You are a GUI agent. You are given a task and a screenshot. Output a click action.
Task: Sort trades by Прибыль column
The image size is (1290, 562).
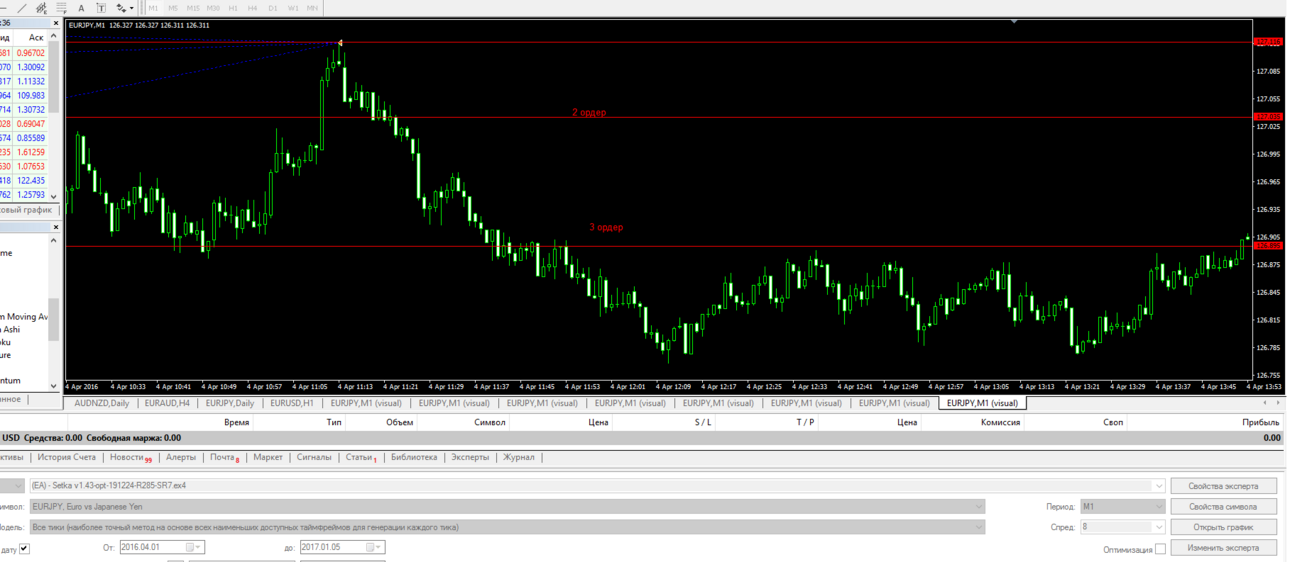click(x=1261, y=423)
